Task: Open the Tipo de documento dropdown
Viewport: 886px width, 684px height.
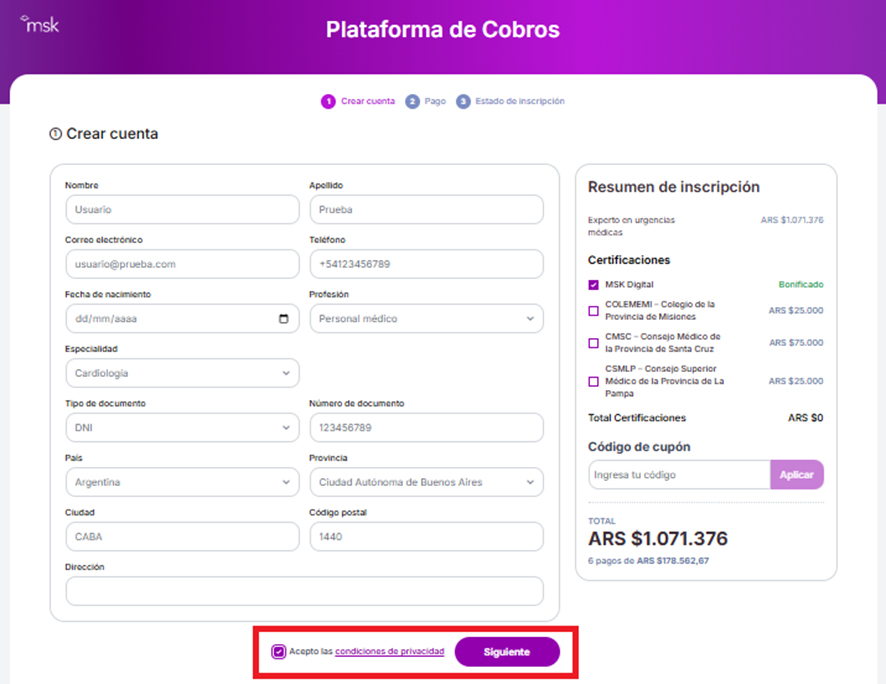Action: (x=183, y=428)
